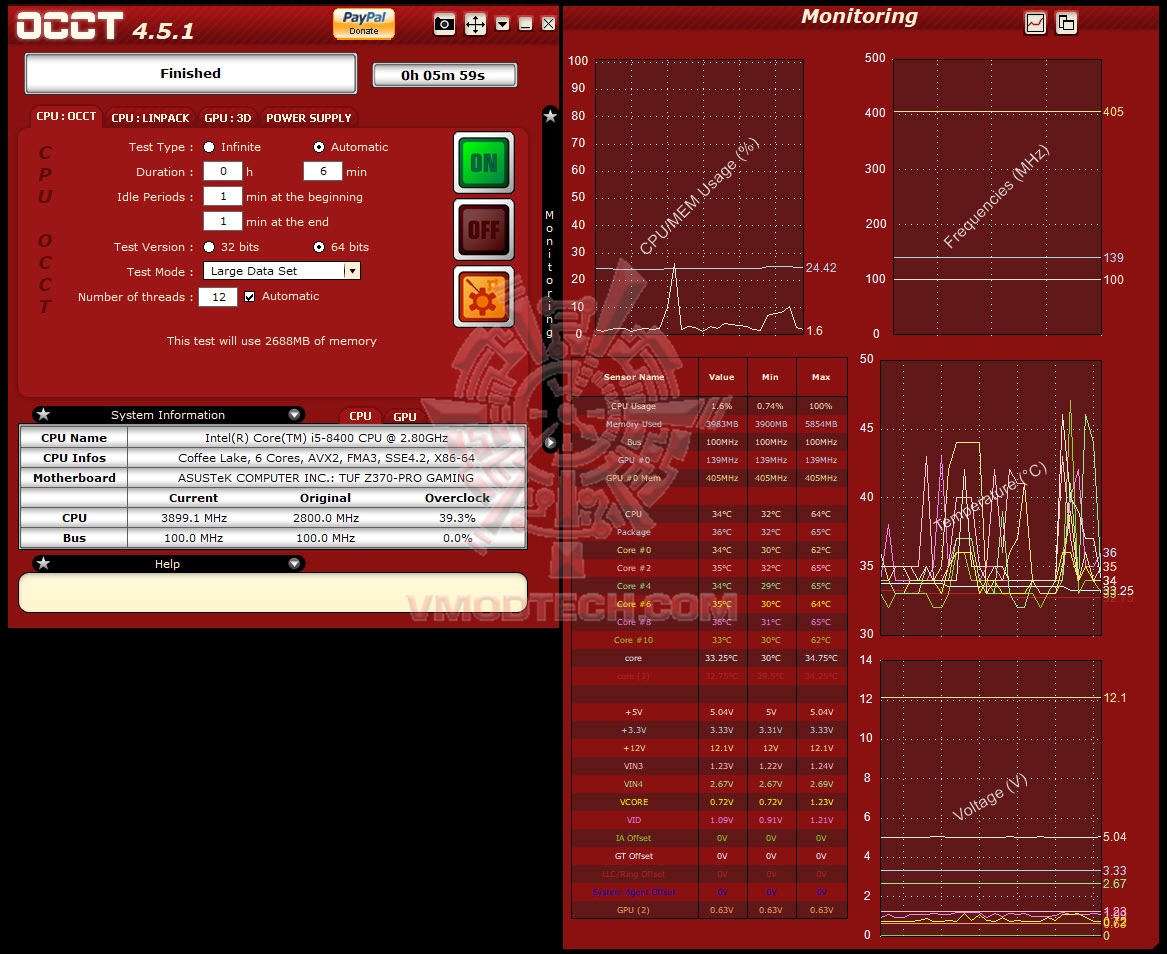Click the windows icon in Monitoring header
This screenshot has height=954, width=1167.
click(1067, 23)
